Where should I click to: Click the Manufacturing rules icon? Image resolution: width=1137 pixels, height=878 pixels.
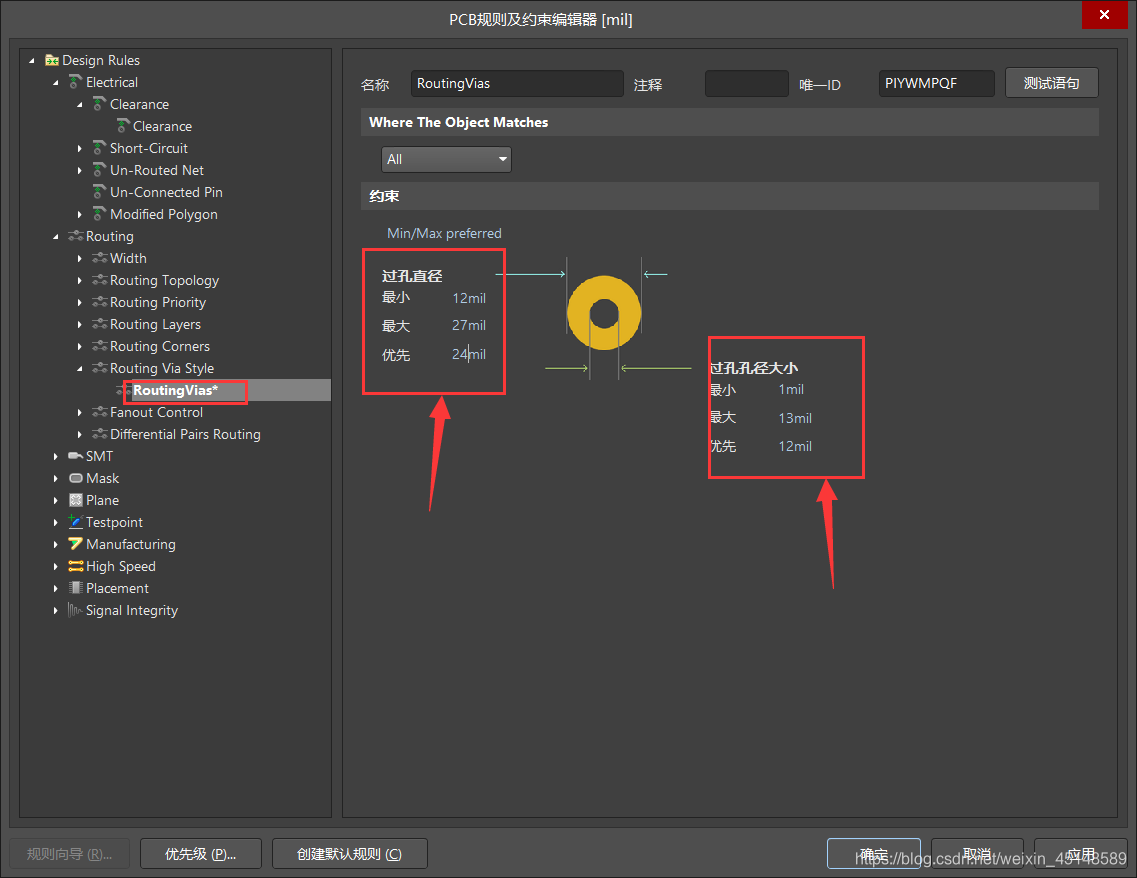click(x=76, y=544)
